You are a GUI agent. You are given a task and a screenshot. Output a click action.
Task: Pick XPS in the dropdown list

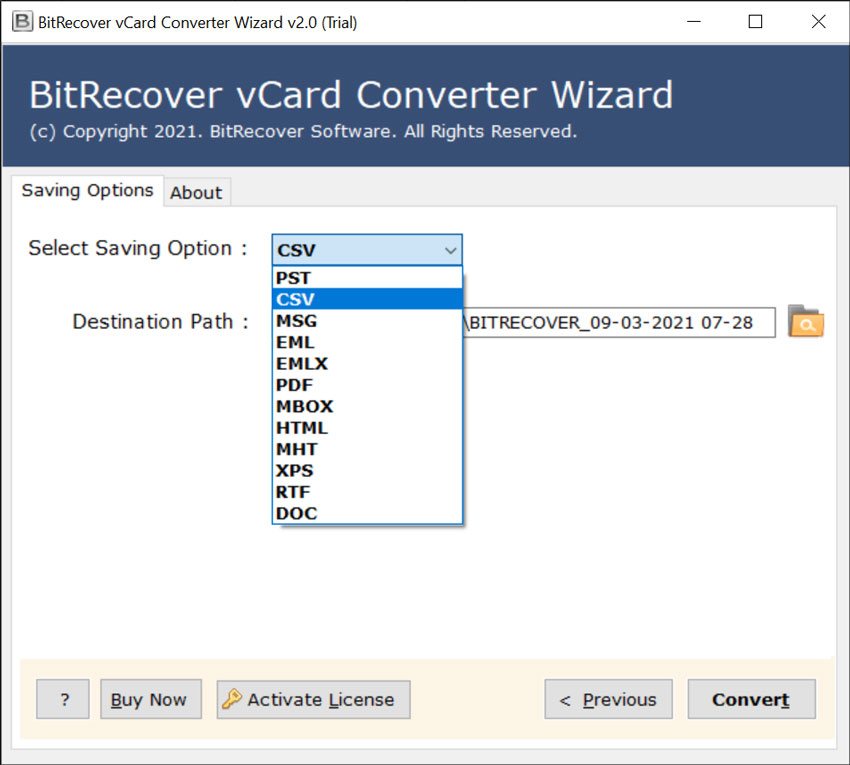367,470
